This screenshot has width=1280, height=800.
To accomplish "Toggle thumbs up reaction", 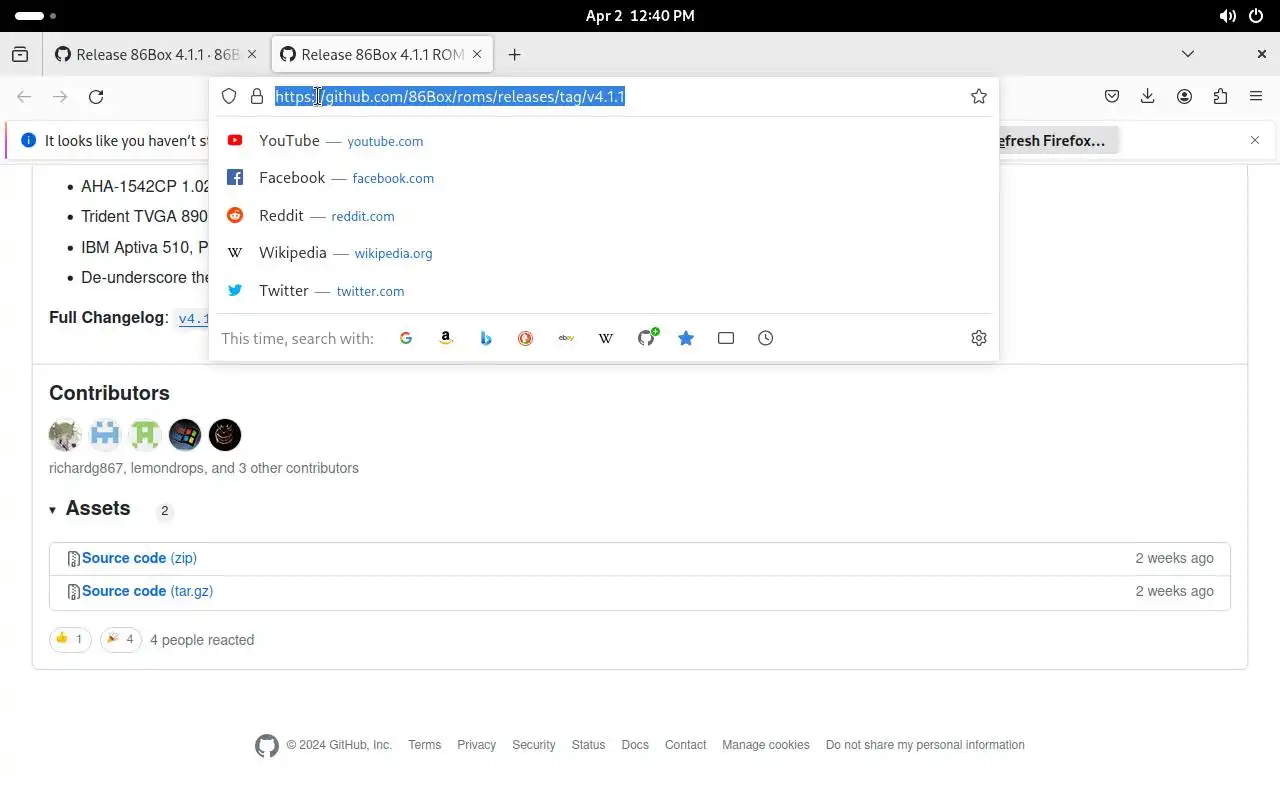I will [70, 639].
